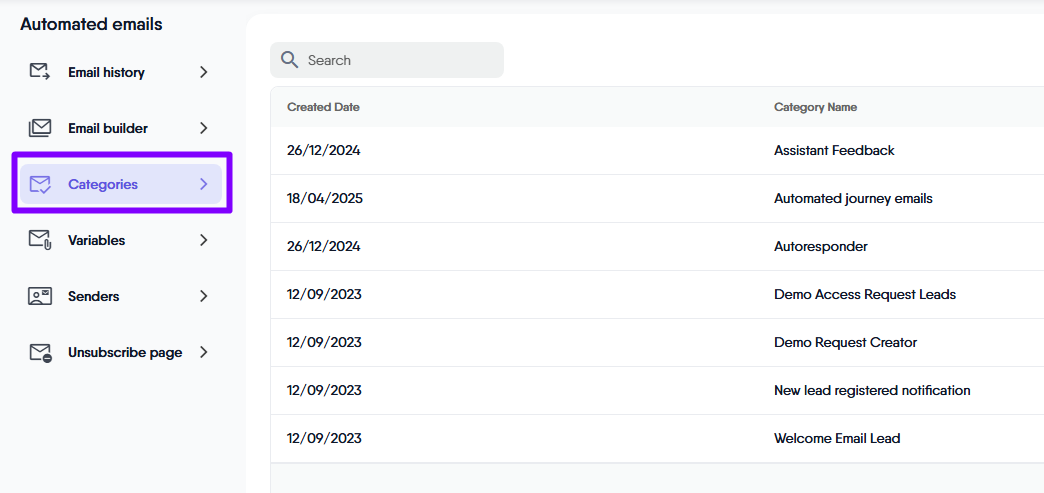Expand the Unsubscribe page chevron arrow
The width and height of the screenshot is (1044, 493).
[203, 352]
